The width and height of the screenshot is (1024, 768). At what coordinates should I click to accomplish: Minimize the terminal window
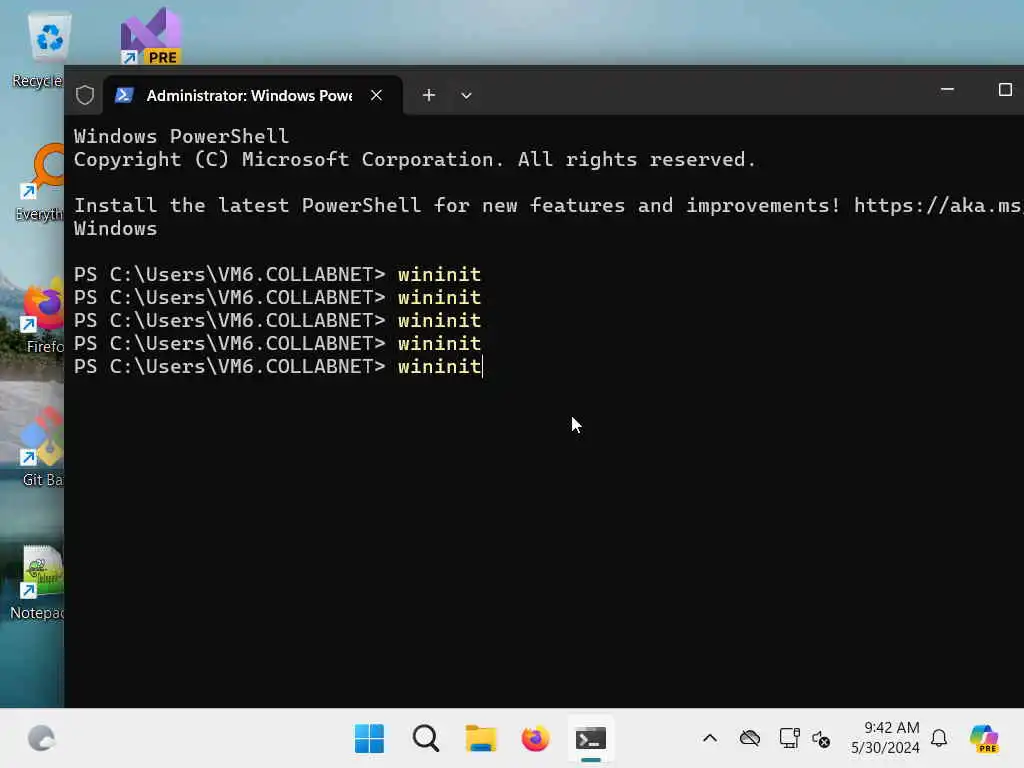(x=948, y=89)
